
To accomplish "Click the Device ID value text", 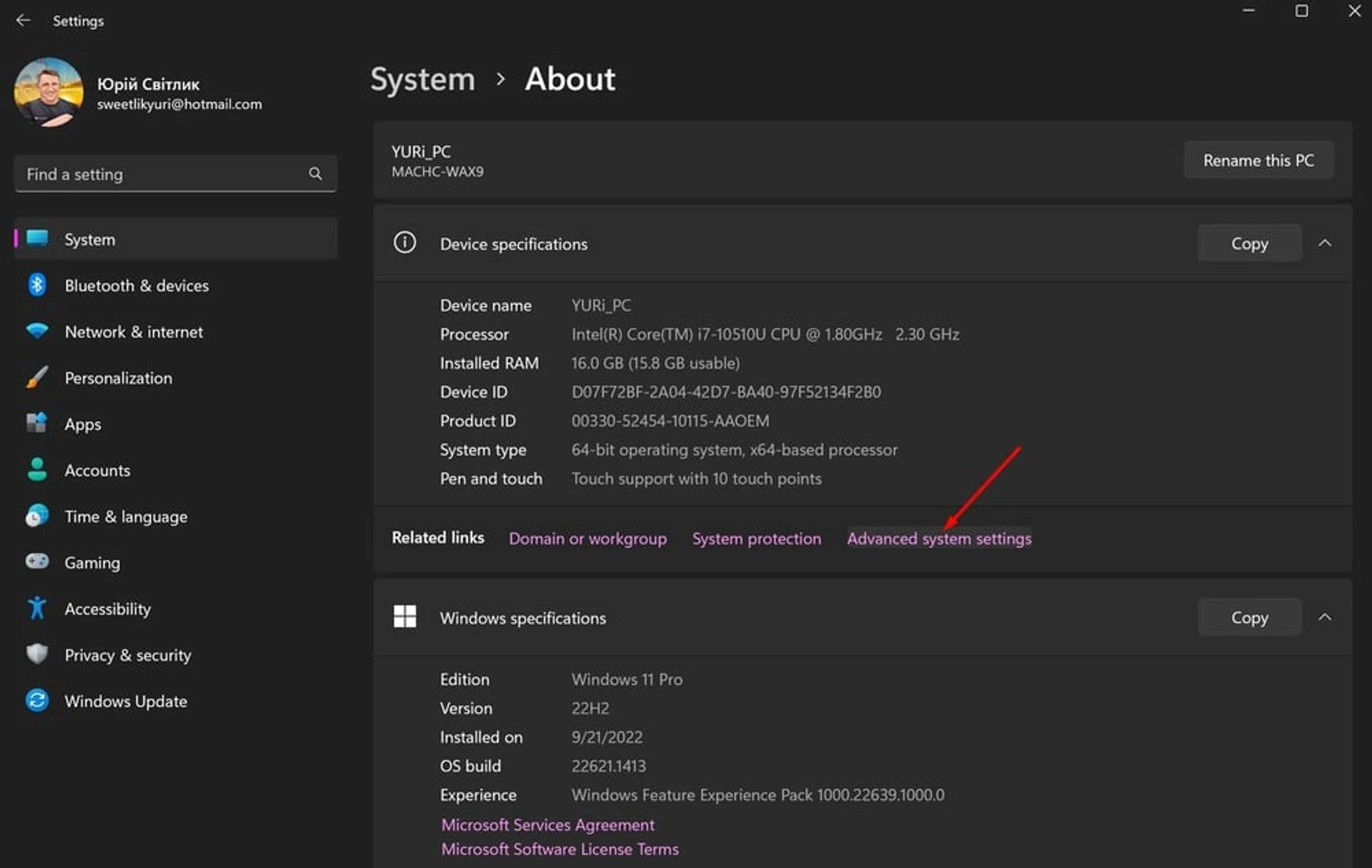I will (x=726, y=391).
